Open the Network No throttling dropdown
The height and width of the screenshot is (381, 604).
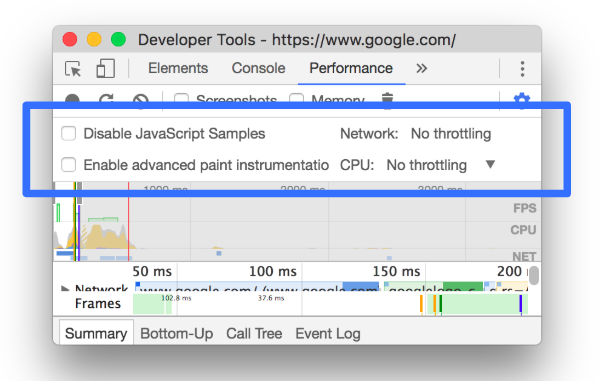pos(451,134)
